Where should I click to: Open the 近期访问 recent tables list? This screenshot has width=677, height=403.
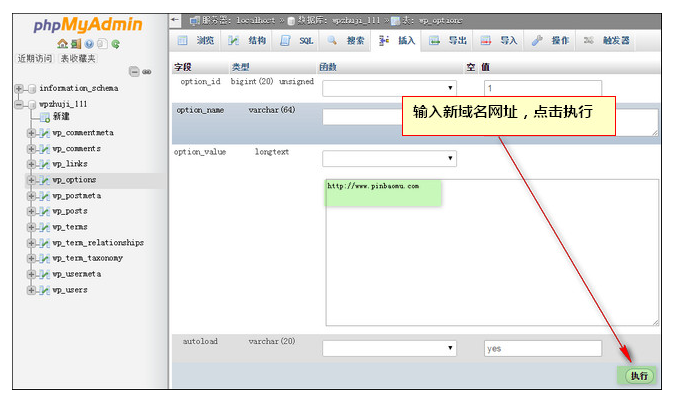(x=34, y=58)
